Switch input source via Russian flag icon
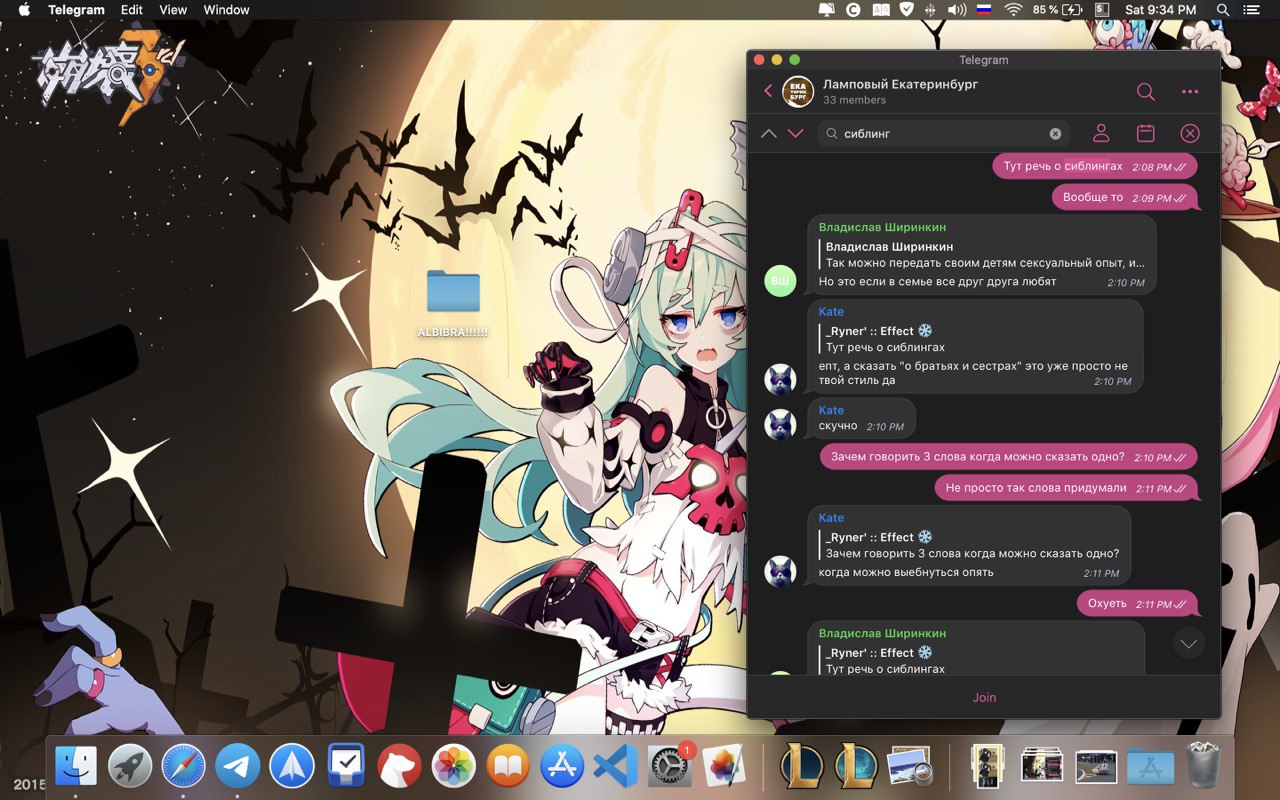Viewport: 1280px width, 800px height. 986,10
